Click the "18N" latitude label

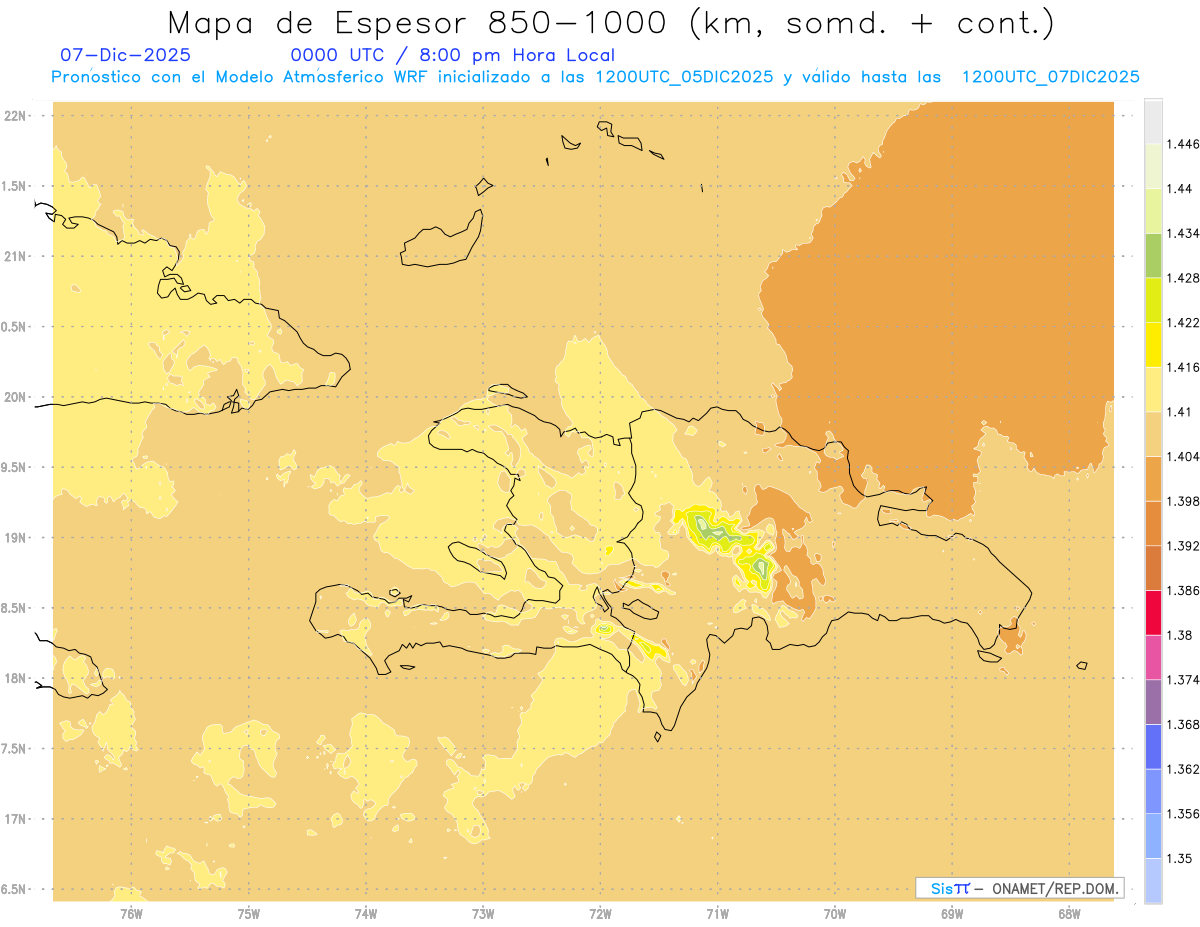click(x=15, y=679)
